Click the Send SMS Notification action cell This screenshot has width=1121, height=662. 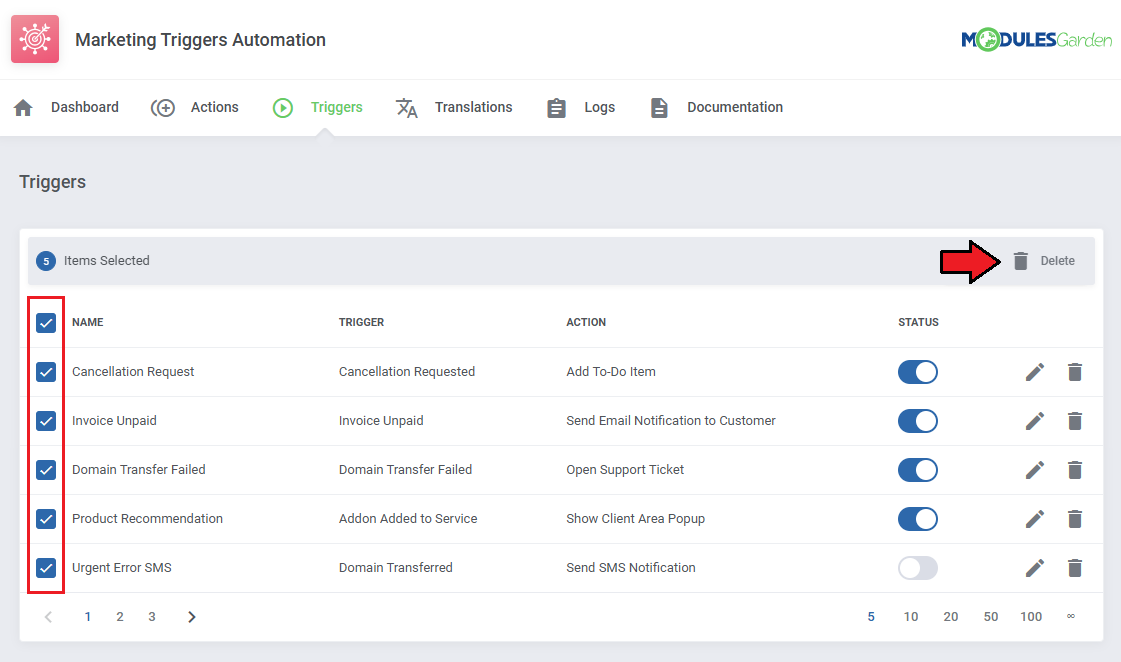click(631, 568)
